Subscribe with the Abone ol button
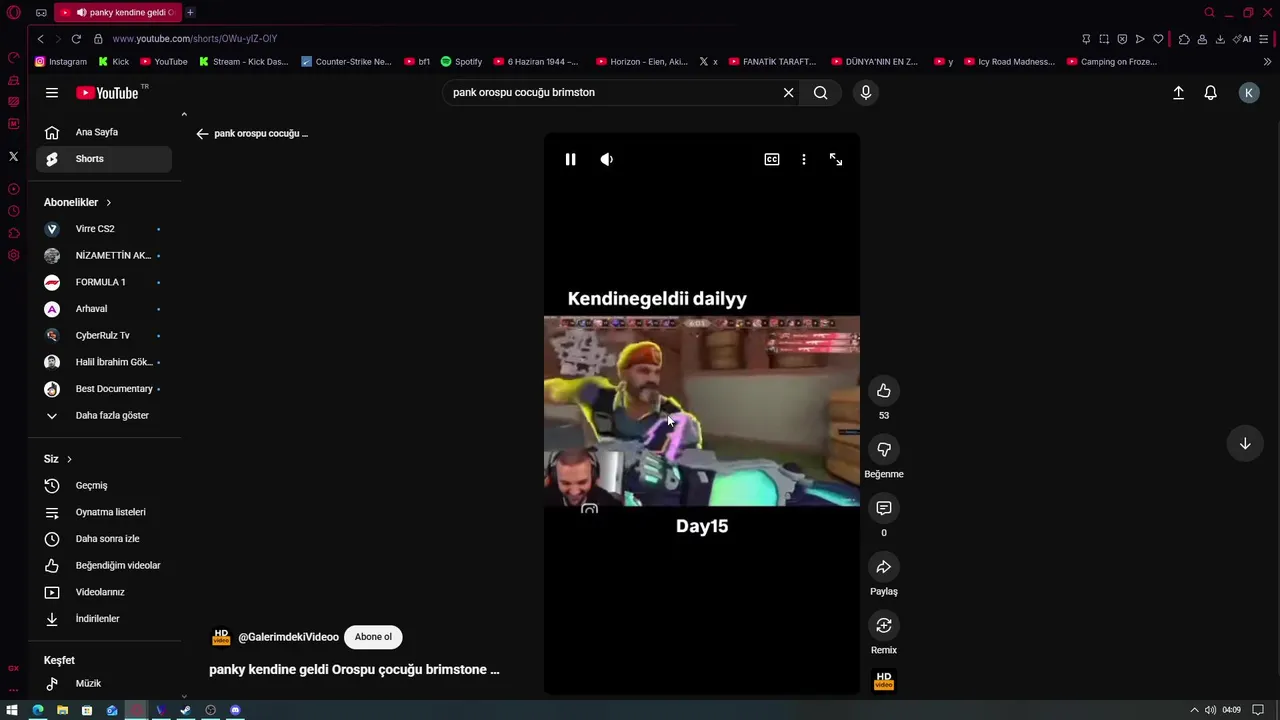Screen dimensions: 1280x720 373,637
